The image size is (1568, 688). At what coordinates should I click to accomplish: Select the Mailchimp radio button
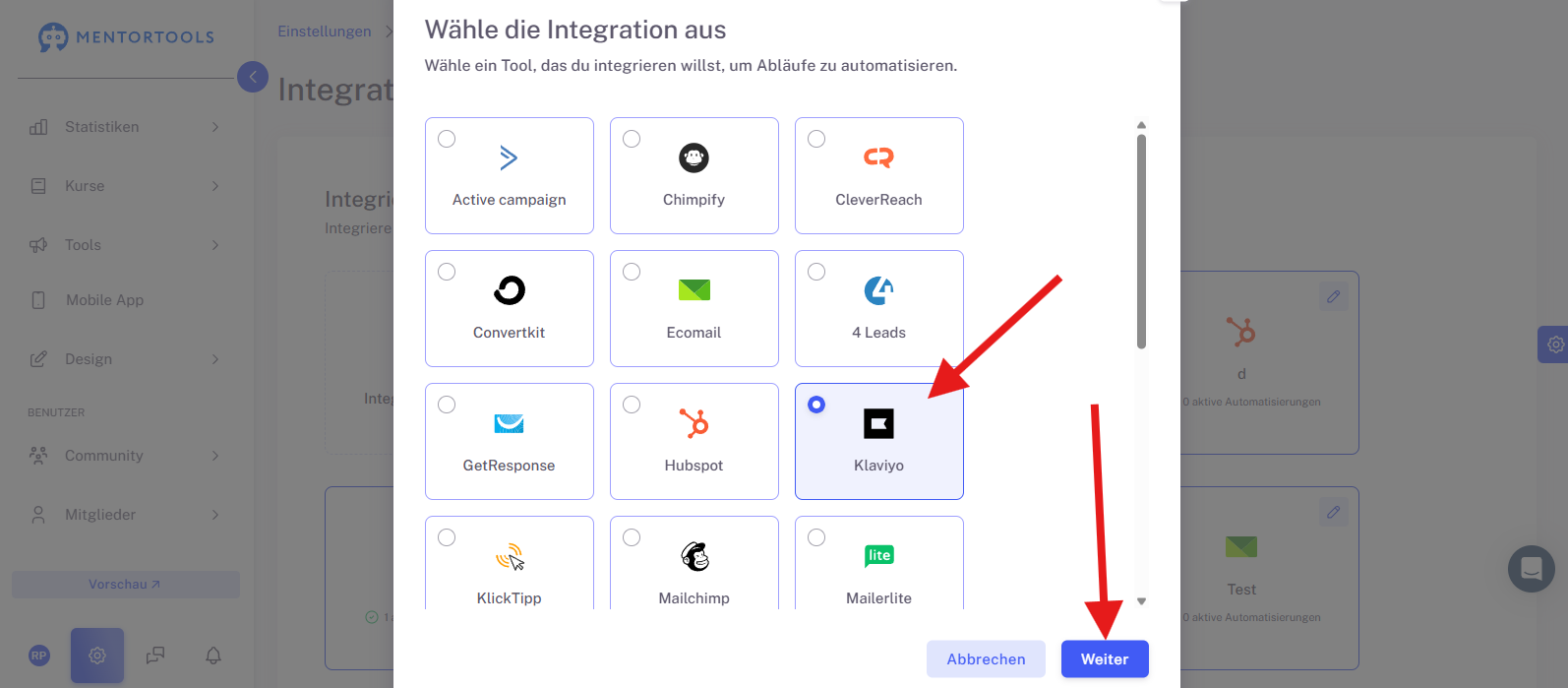[x=632, y=537]
